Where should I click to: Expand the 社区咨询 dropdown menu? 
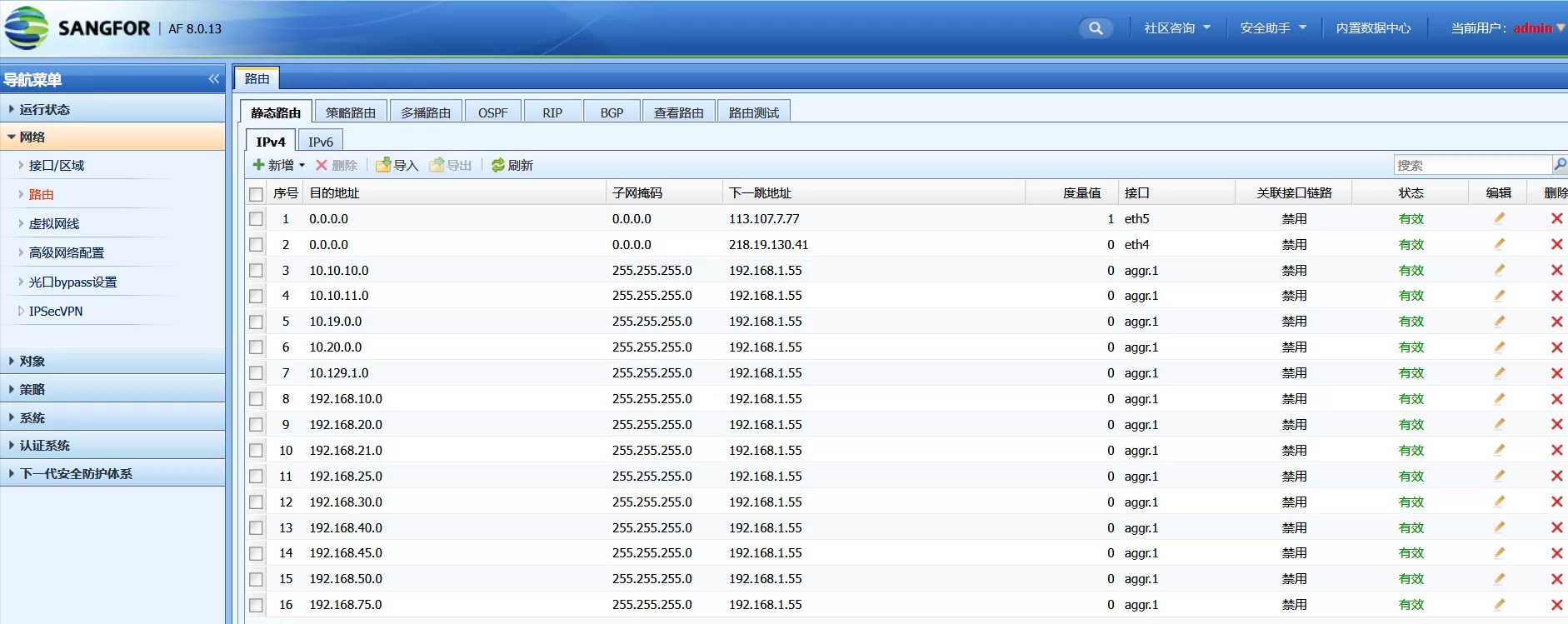point(1176,28)
